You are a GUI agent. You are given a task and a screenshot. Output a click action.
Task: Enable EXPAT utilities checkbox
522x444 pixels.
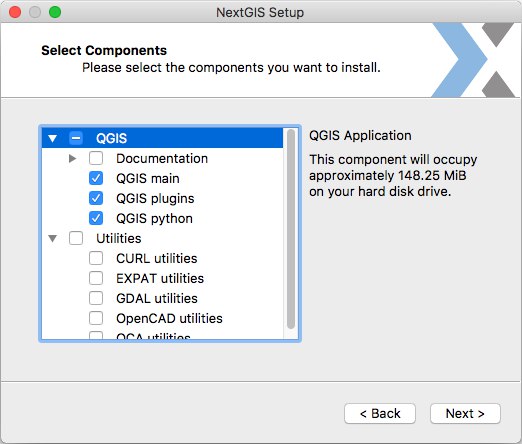96,278
